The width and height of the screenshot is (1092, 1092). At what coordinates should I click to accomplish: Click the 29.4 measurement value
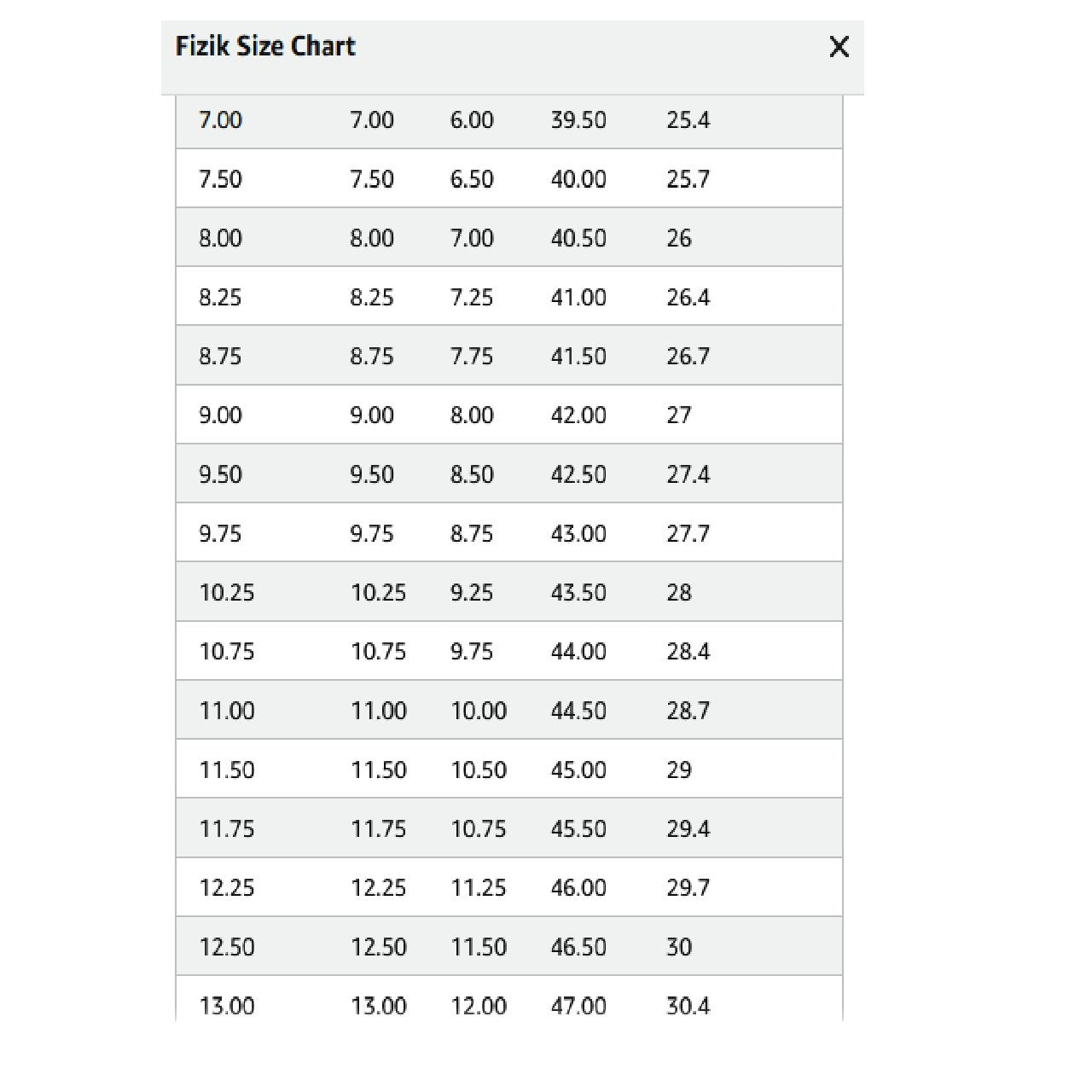pyautogui.click(x=688, y=829)
